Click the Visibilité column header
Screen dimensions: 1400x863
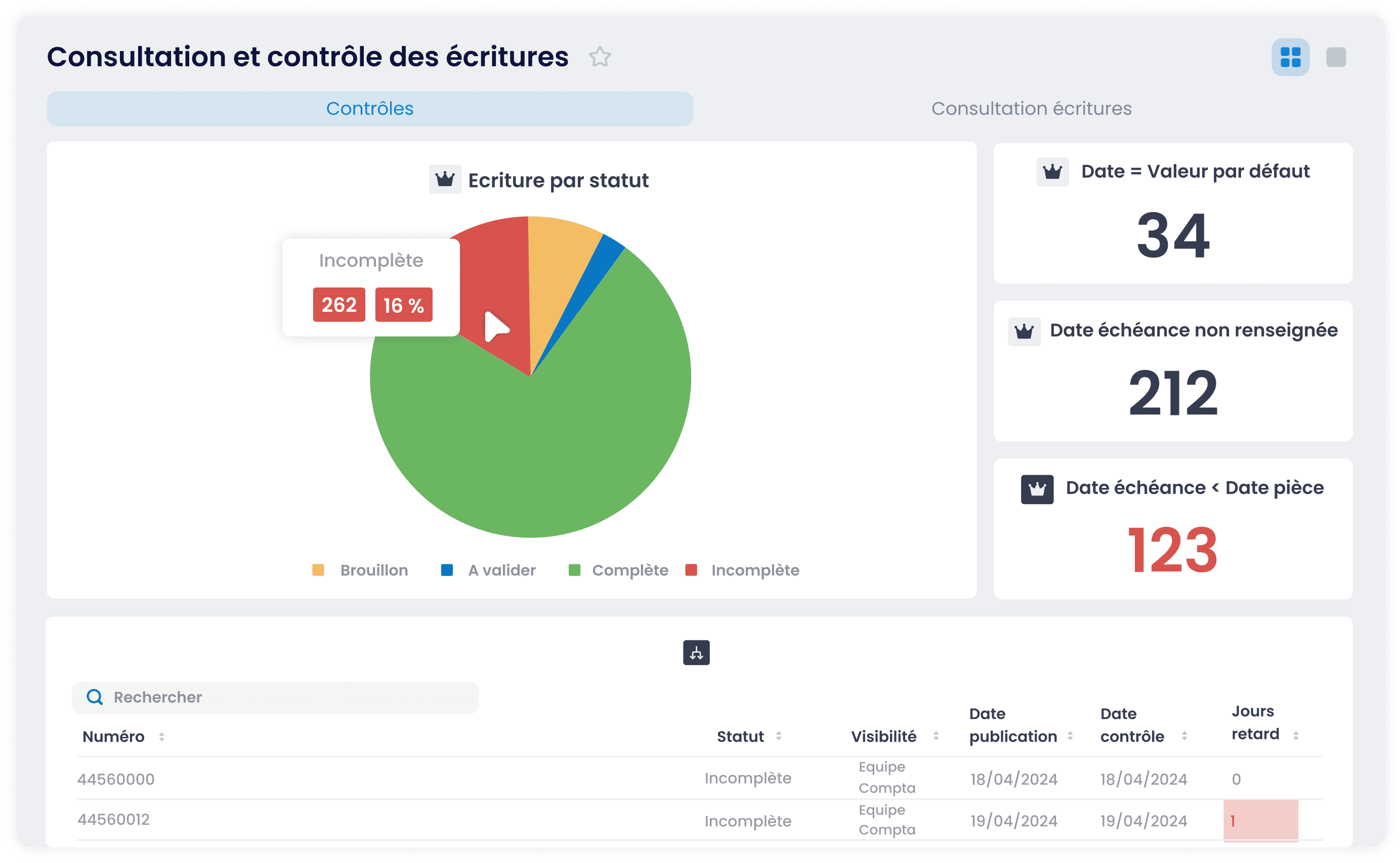pos(884,737)
